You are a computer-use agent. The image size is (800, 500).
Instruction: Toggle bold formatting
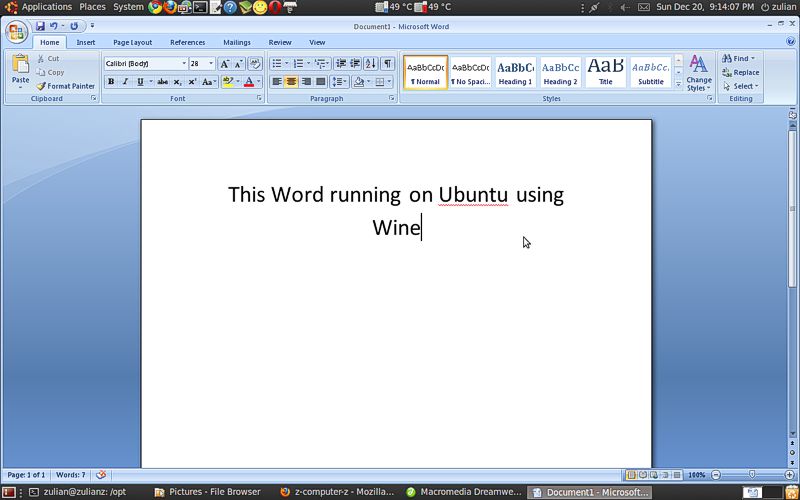point(111,82)
